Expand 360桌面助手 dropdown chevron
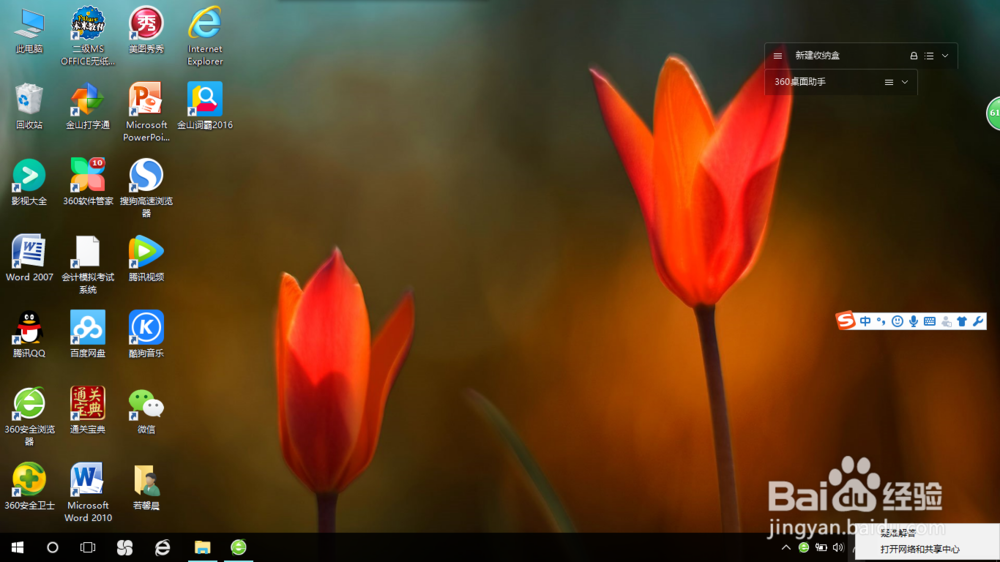 coord(904,82)
